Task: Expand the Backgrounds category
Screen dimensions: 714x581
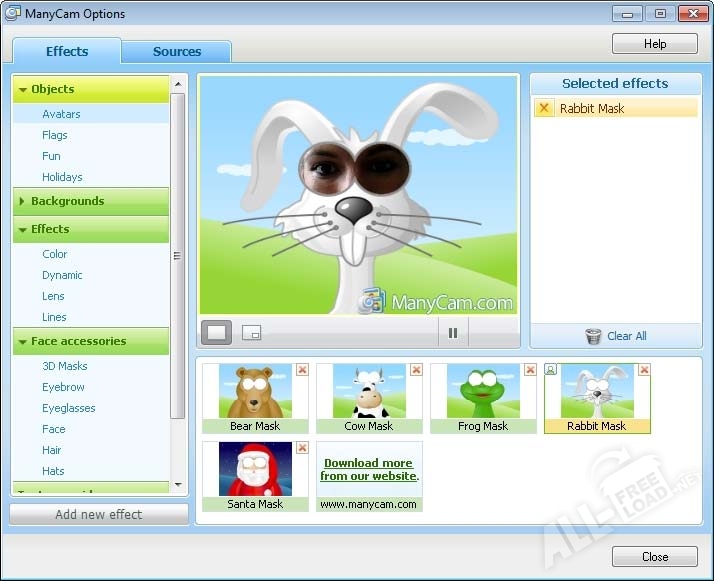Action: point(22,201)
